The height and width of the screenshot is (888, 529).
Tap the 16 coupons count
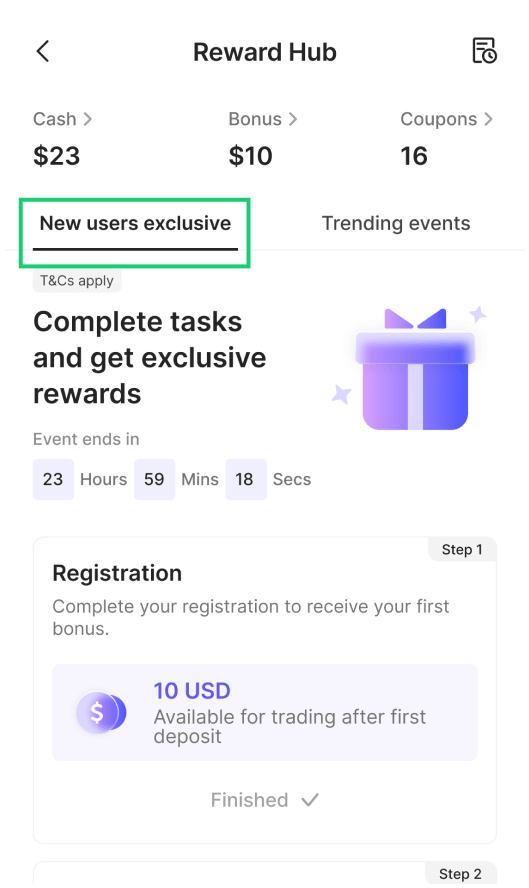(414, 156)
